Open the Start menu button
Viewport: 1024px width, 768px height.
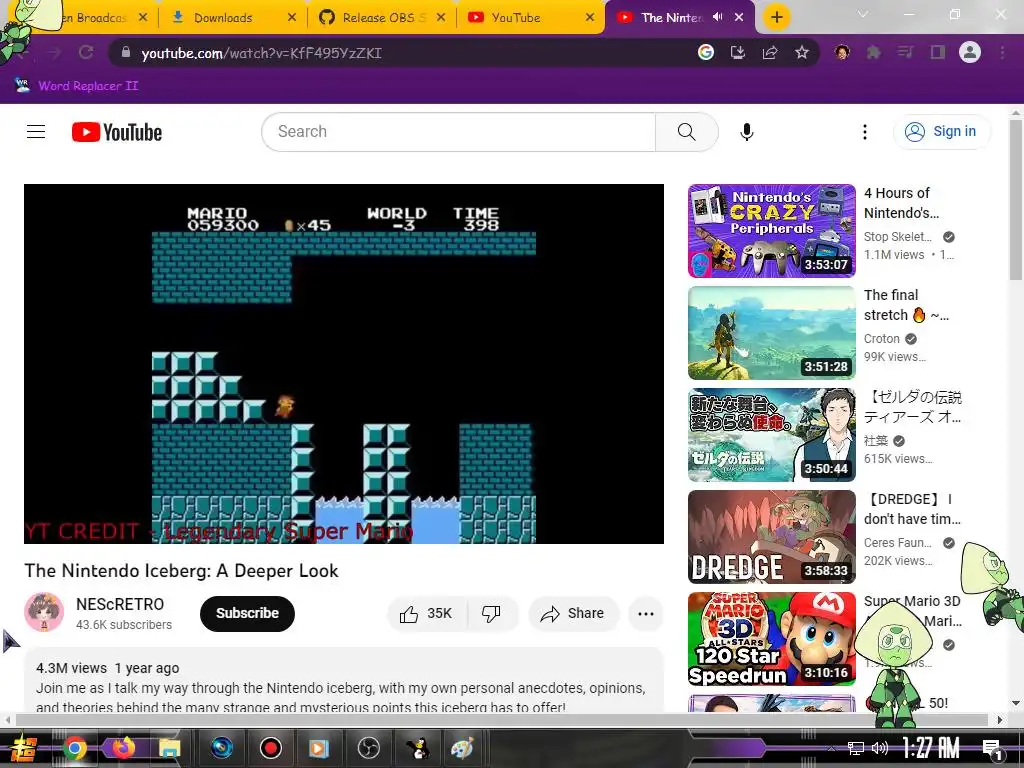tap(24, 748)
